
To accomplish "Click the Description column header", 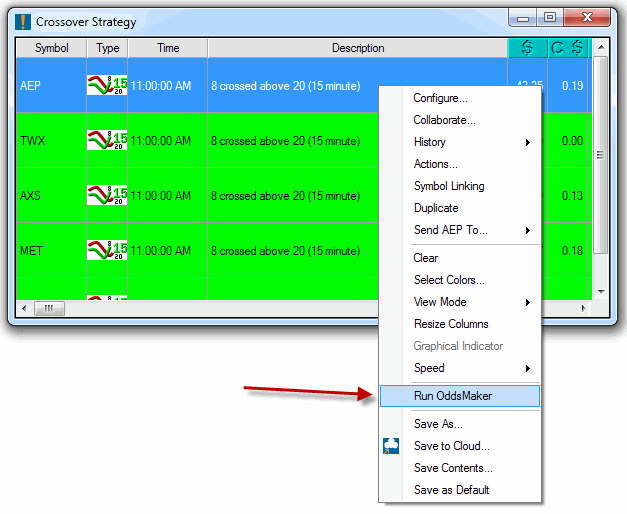I will [x=358, y=48].
